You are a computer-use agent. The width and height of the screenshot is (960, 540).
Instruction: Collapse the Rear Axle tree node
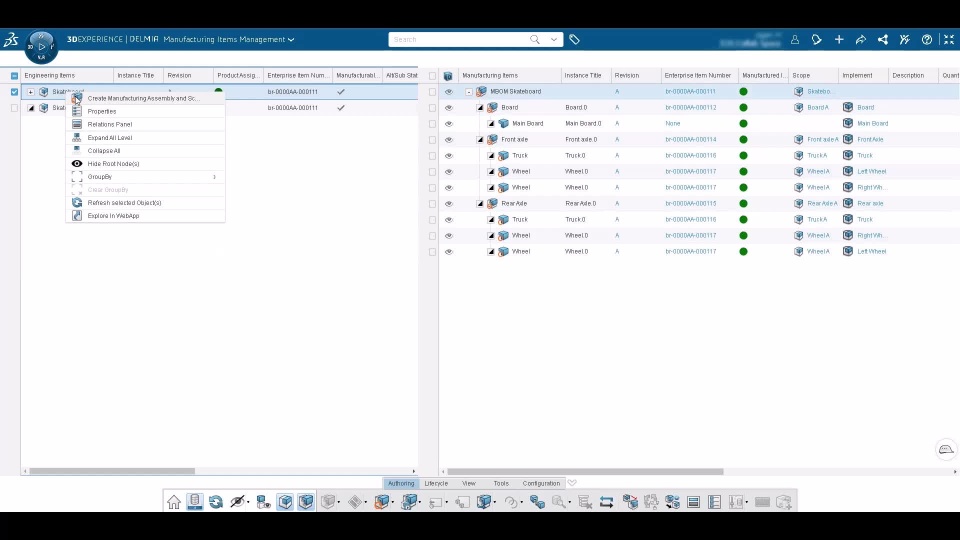[481, 203]
